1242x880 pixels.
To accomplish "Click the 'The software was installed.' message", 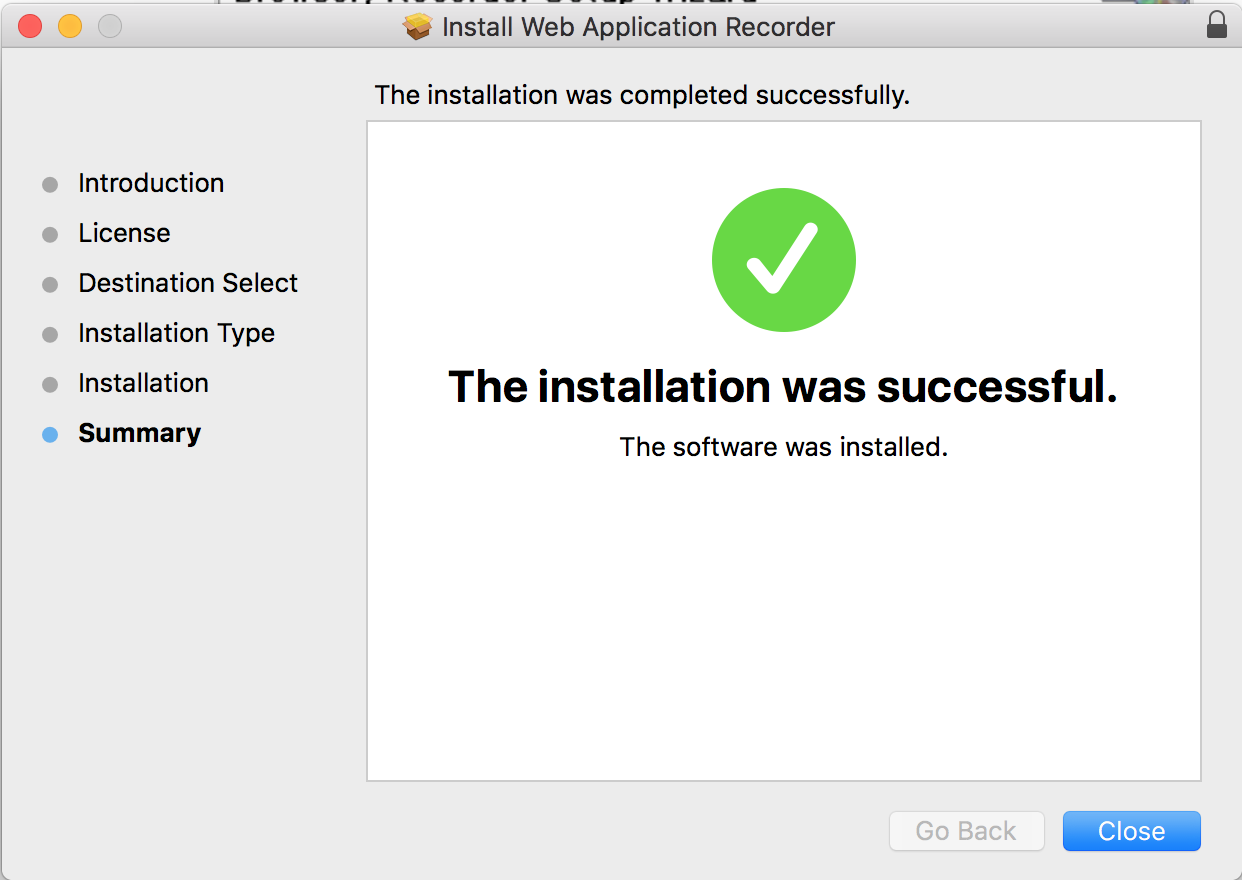I will [x=783, y=446].
